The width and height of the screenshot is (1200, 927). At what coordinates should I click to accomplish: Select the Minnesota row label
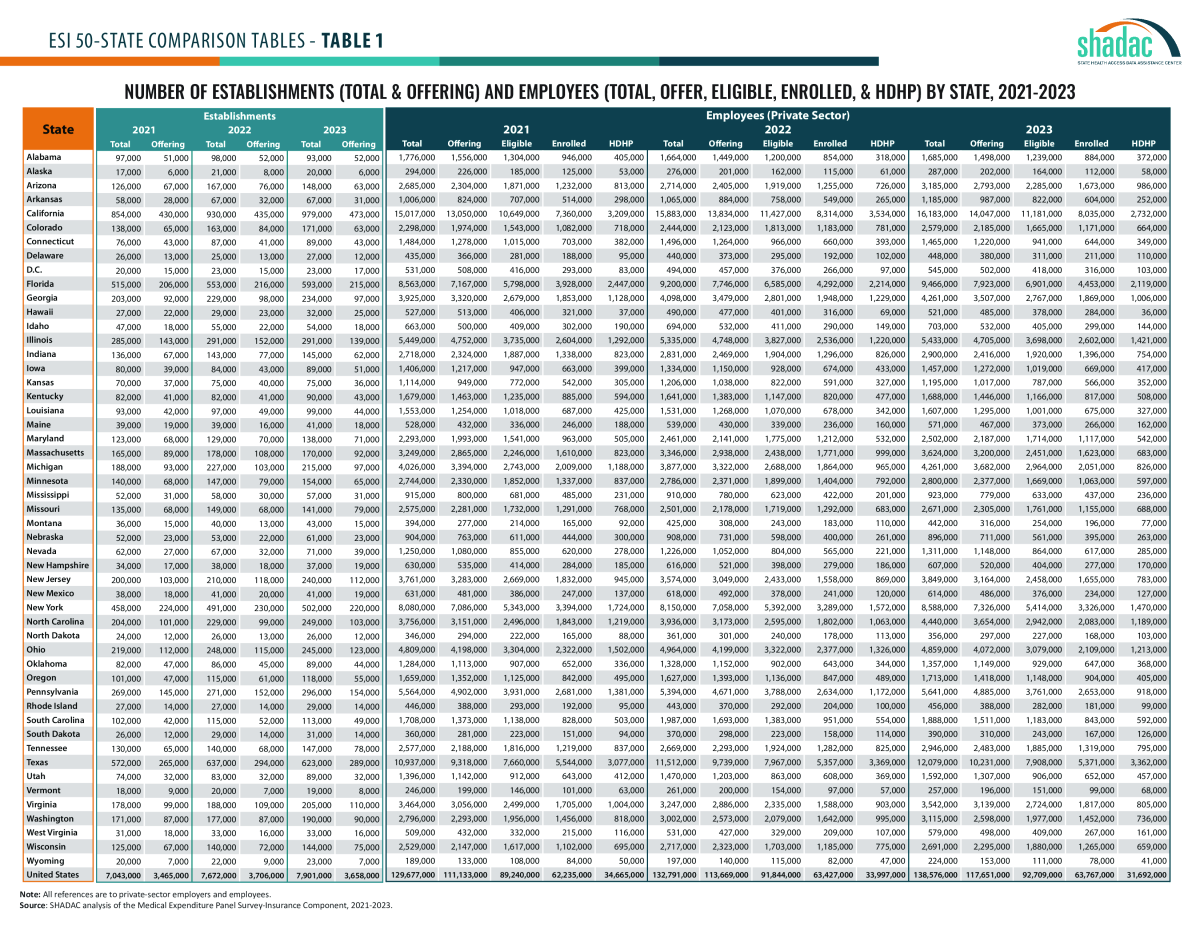click(x=48, y=481)
